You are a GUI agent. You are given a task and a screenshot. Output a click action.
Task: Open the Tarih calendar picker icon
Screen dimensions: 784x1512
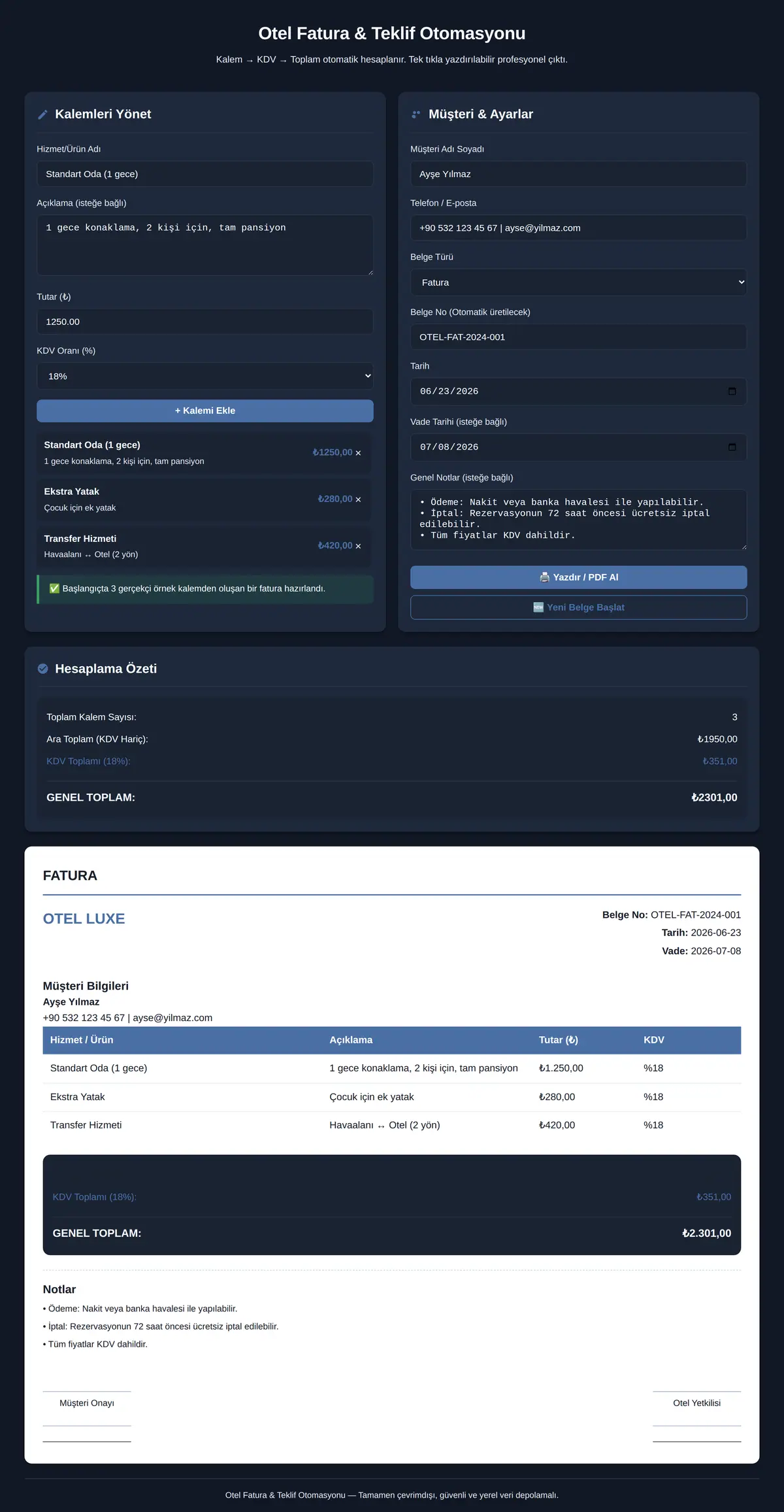click(732, 392)
